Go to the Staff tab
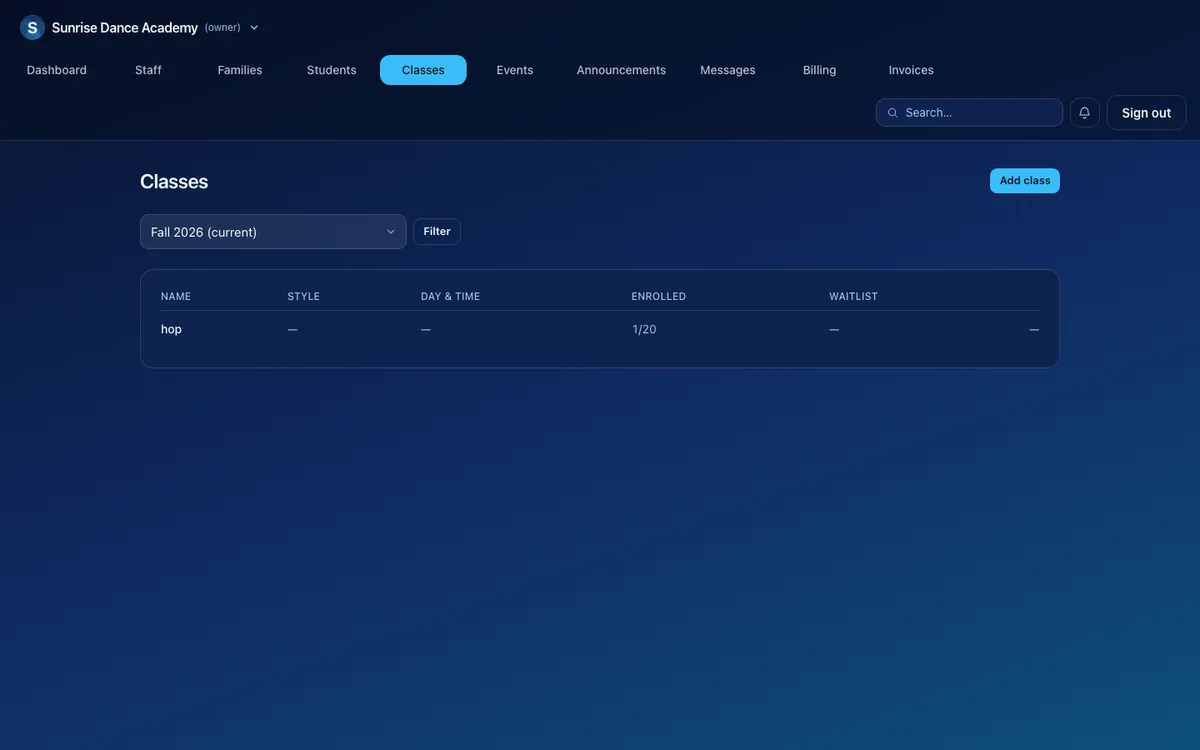This screenshot has width=1200, height=750. point(148,70)
